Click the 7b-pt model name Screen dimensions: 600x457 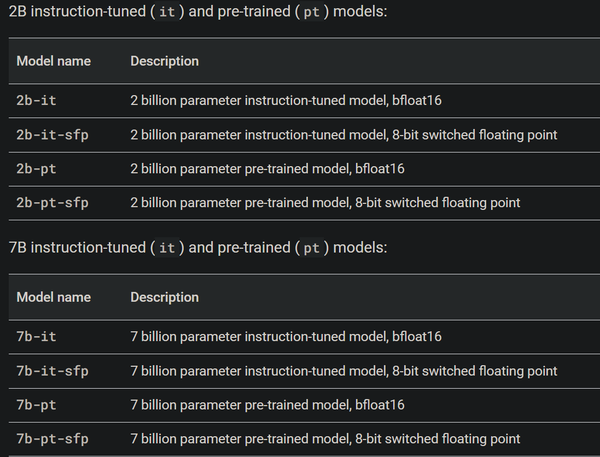[x=36, y=405]
